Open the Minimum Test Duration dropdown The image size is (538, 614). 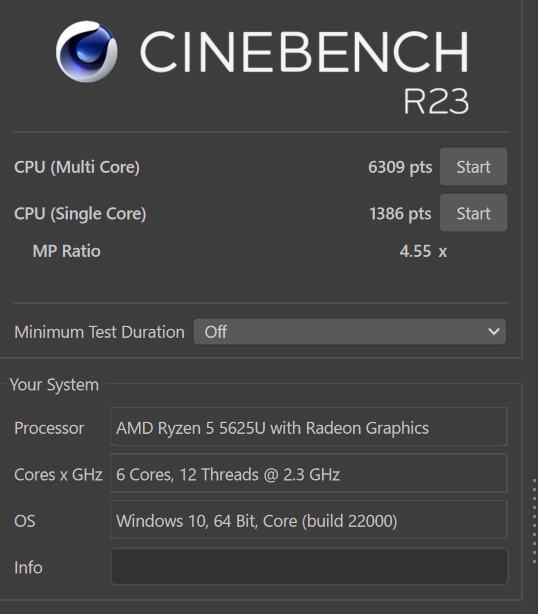[350, 332]
